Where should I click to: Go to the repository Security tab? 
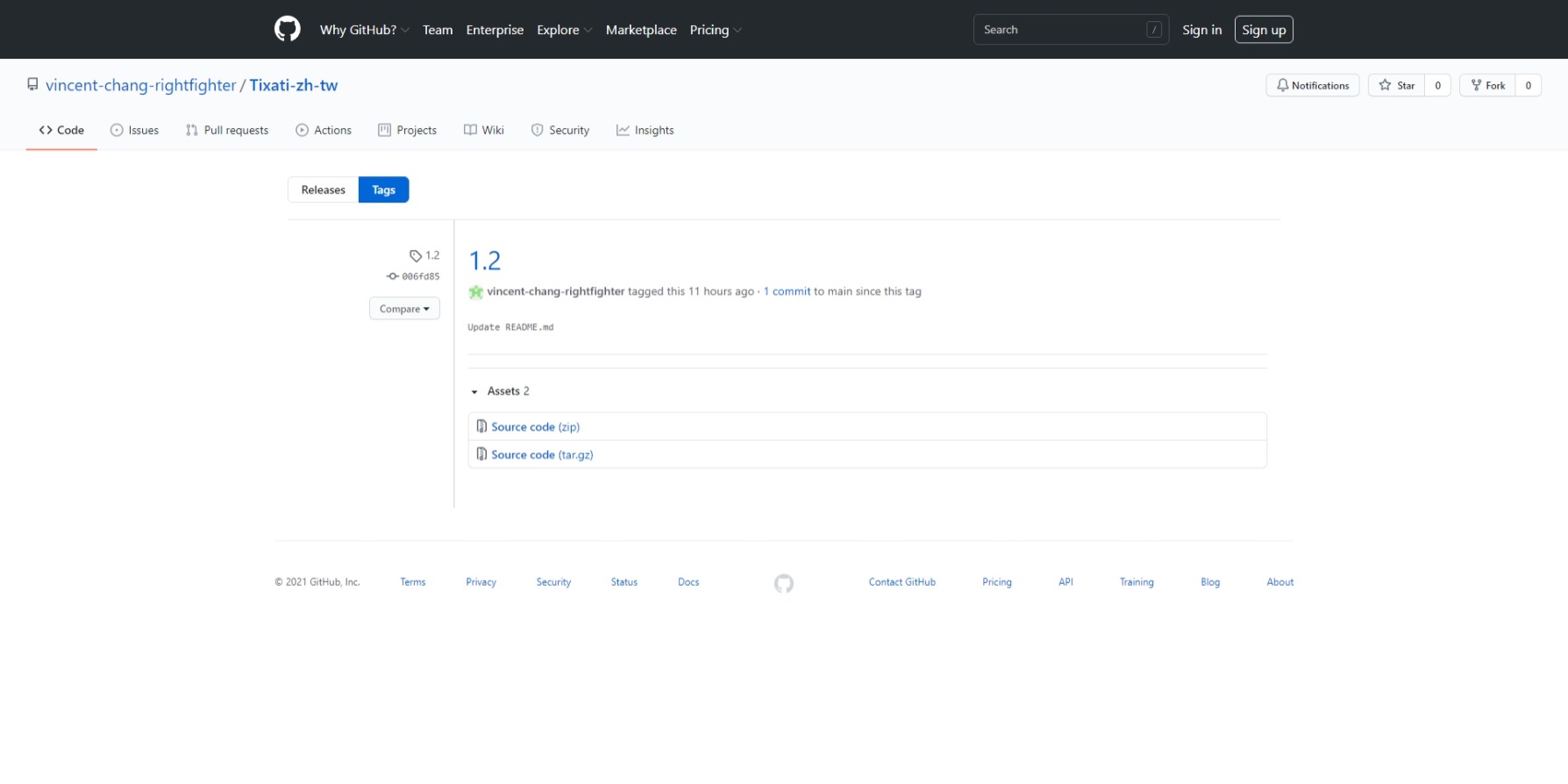click(x=560, y=130)
